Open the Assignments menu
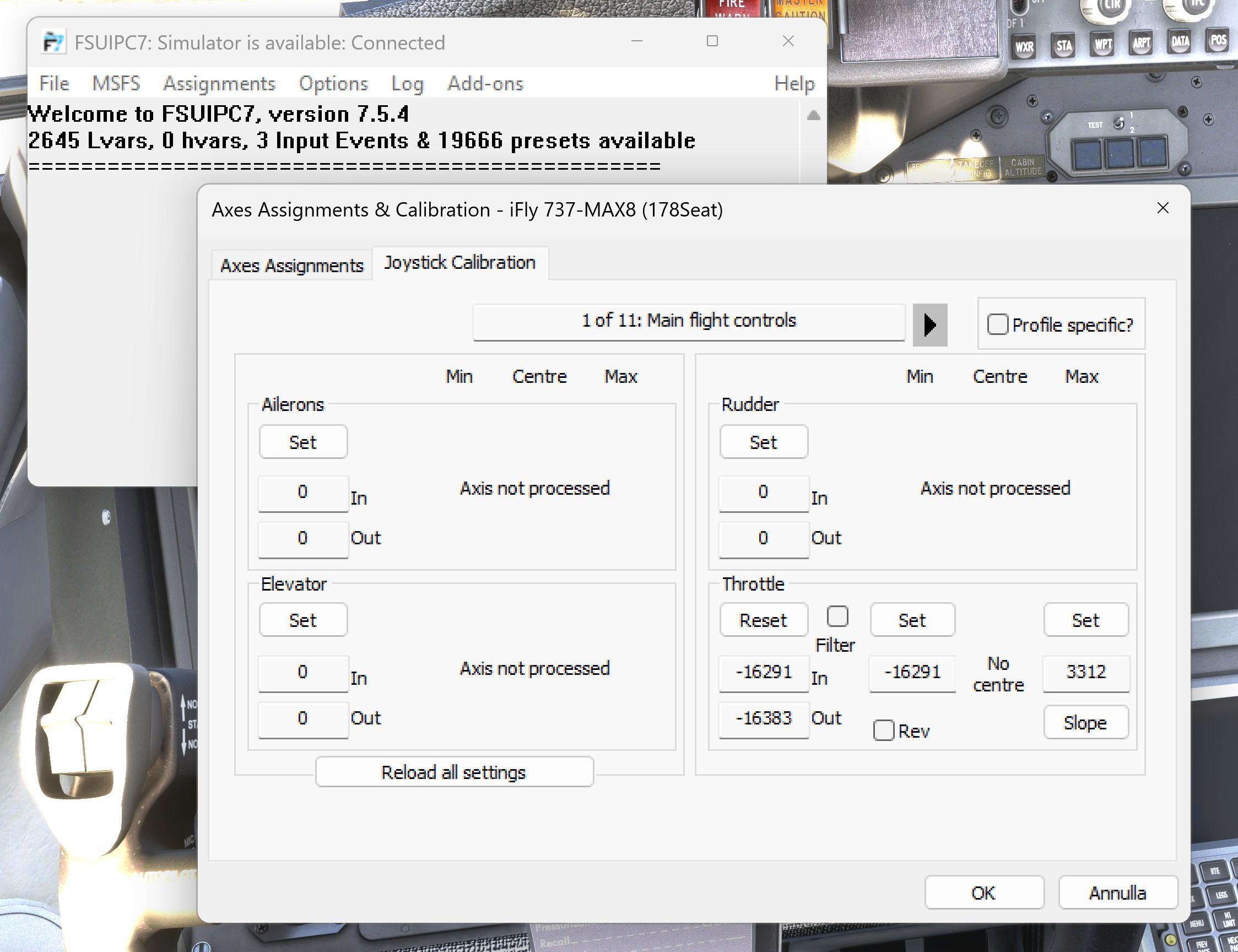The image size is (1238, 952). 219,83
